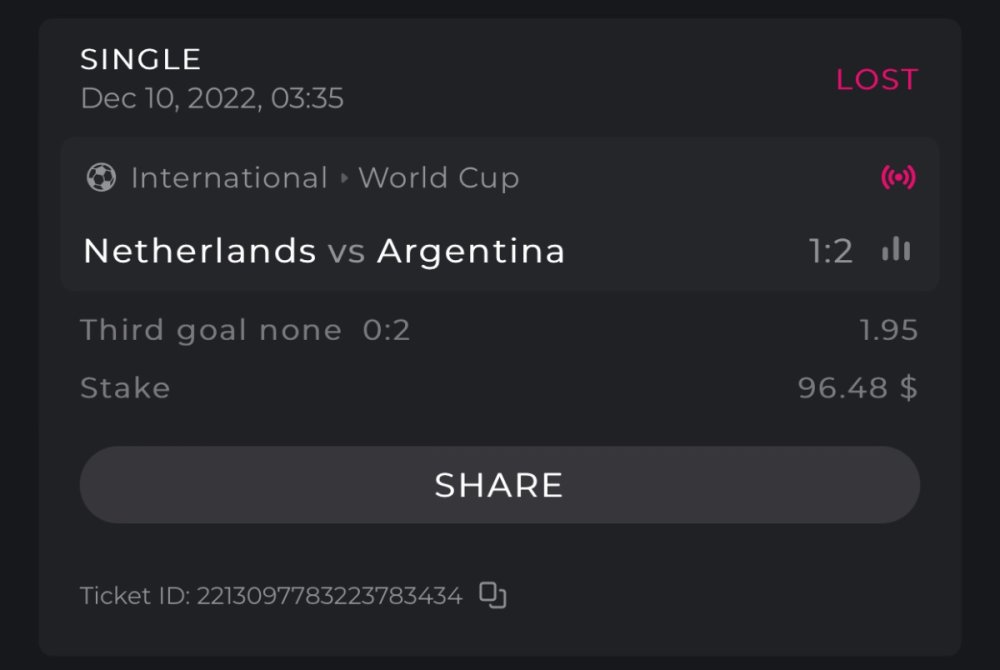Click the vs text between teams
Screen dimensions: 1000x670
[x=346, y=252]
